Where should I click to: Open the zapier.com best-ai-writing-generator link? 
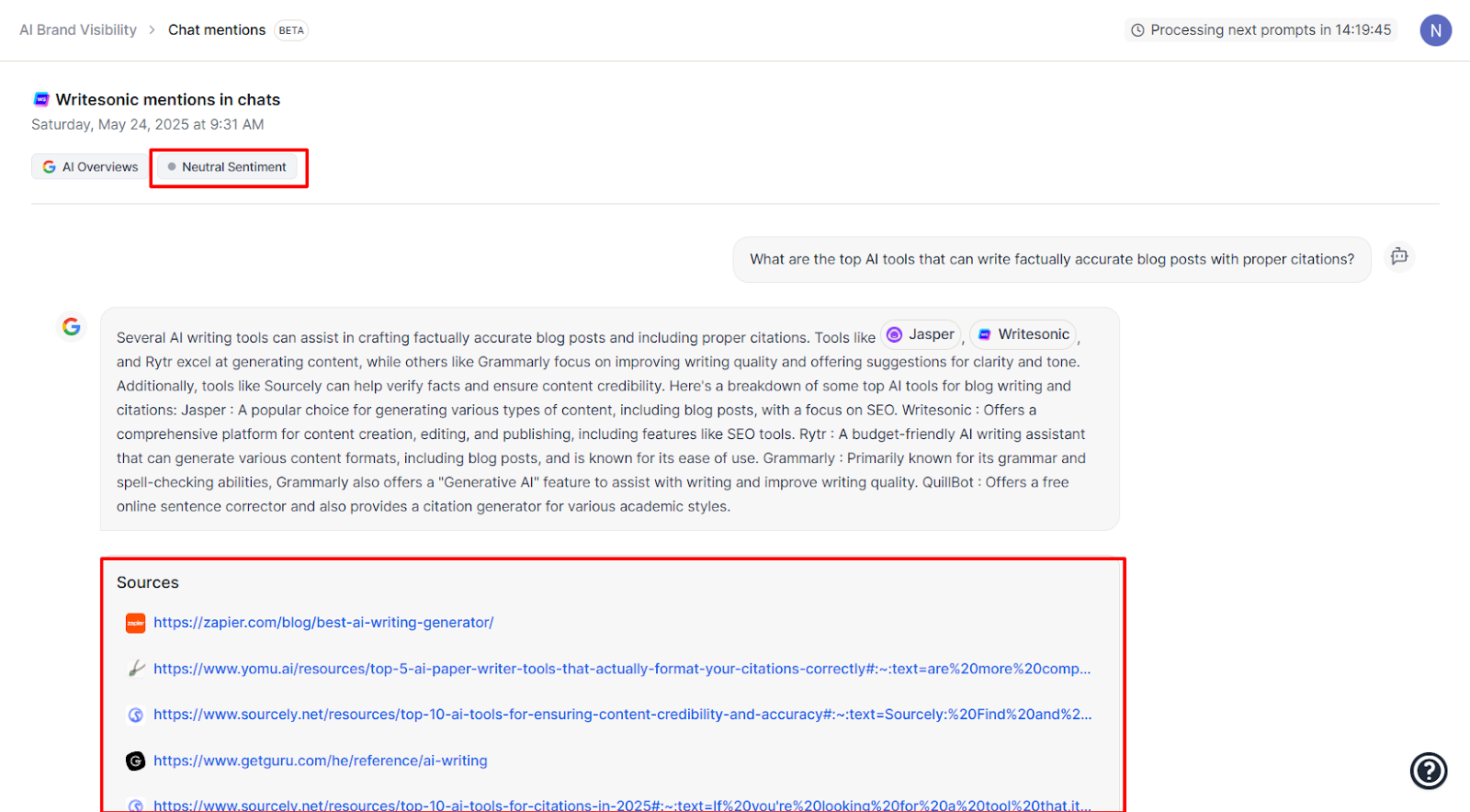[323, 623]
